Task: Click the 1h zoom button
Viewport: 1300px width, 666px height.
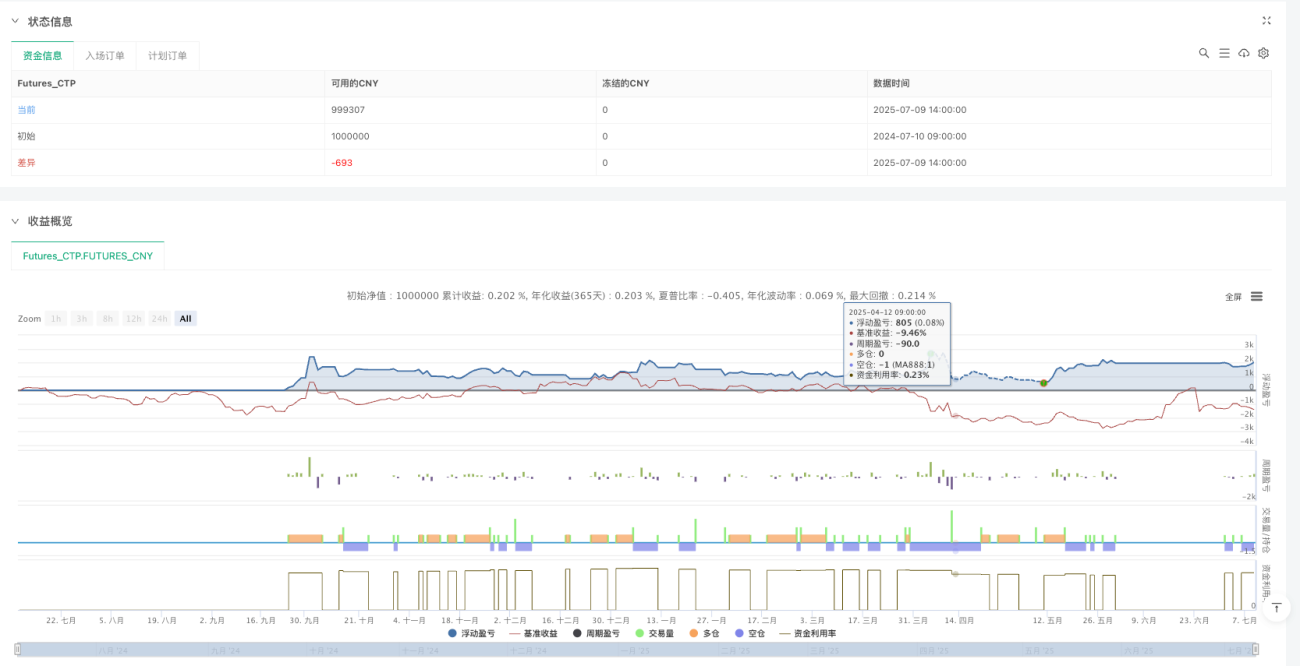Action: [57, 318]
